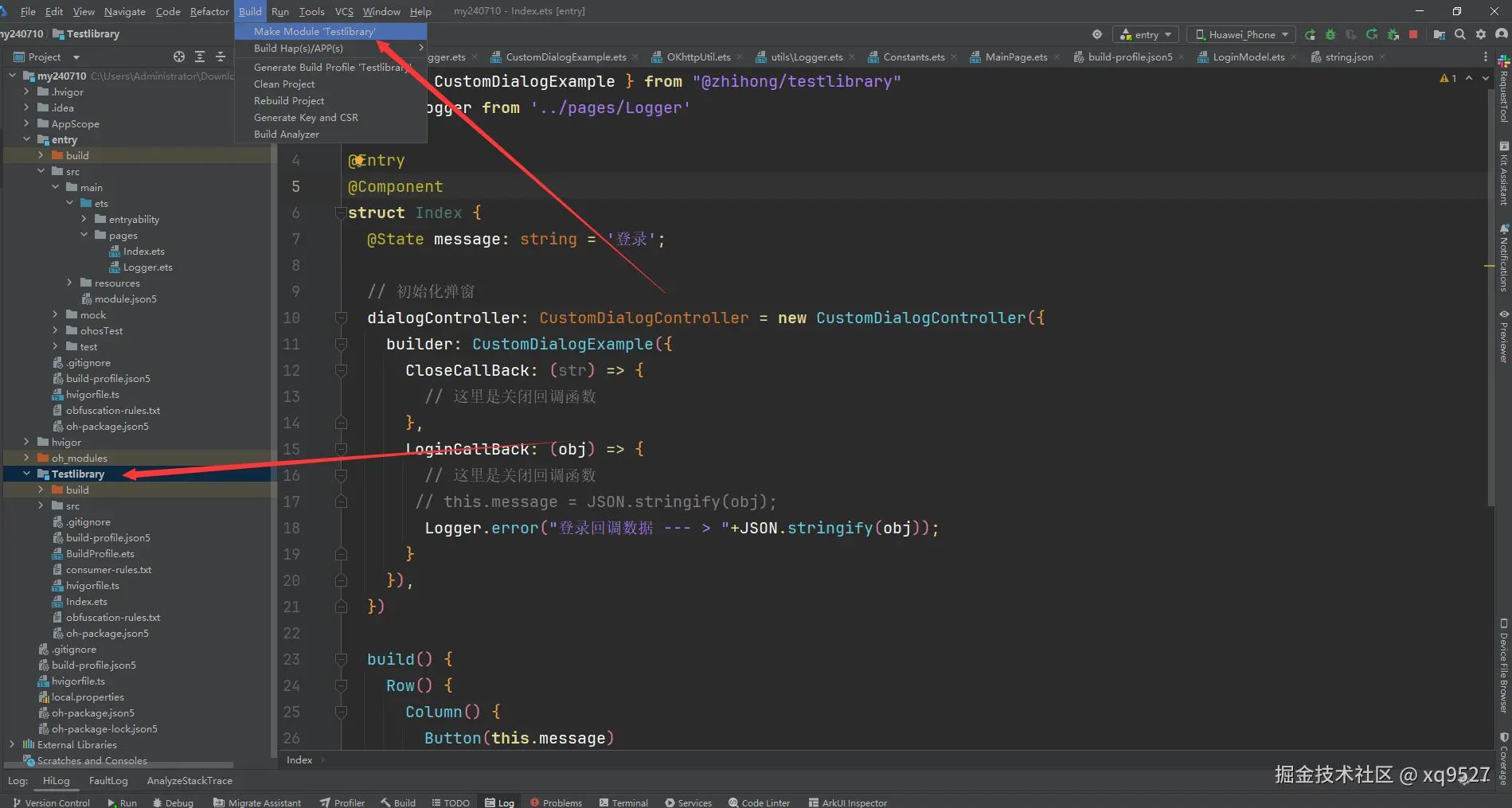Toggle fold marker at struct Index line
Screen dimensions: 1512x808
click(x=341, y=213)
